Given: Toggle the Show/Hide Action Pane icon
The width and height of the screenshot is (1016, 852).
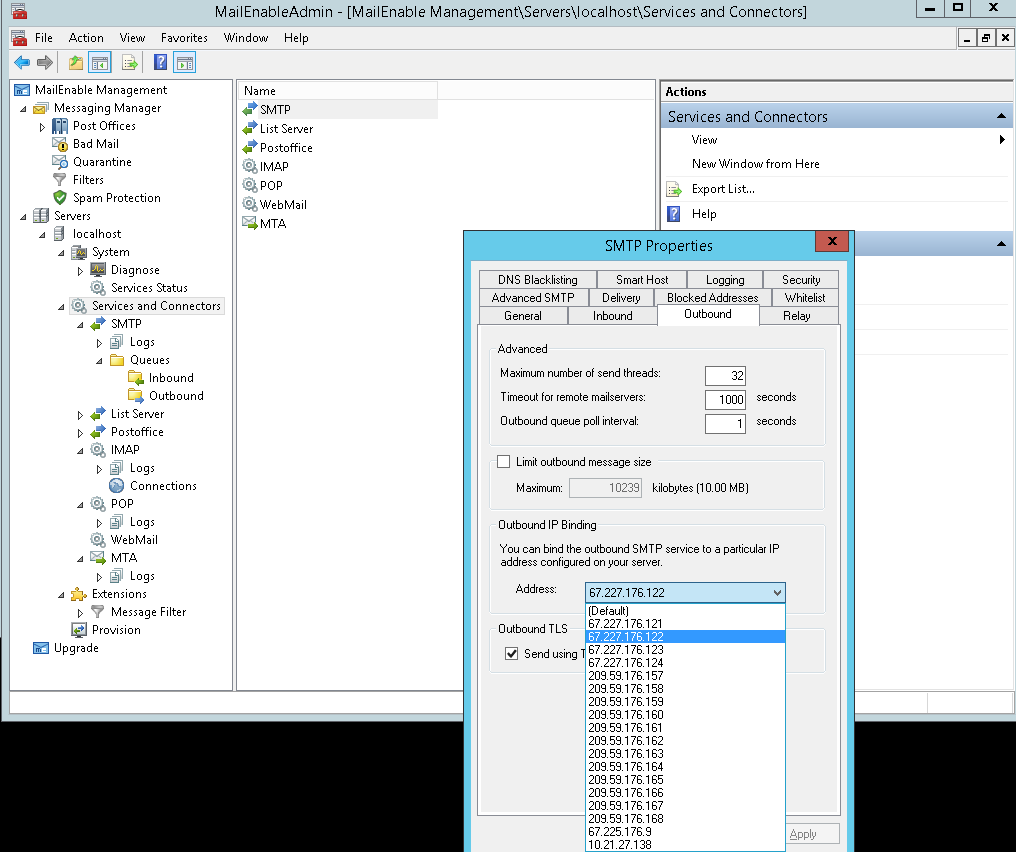Looking at the screenshot, I should (184, 63).
